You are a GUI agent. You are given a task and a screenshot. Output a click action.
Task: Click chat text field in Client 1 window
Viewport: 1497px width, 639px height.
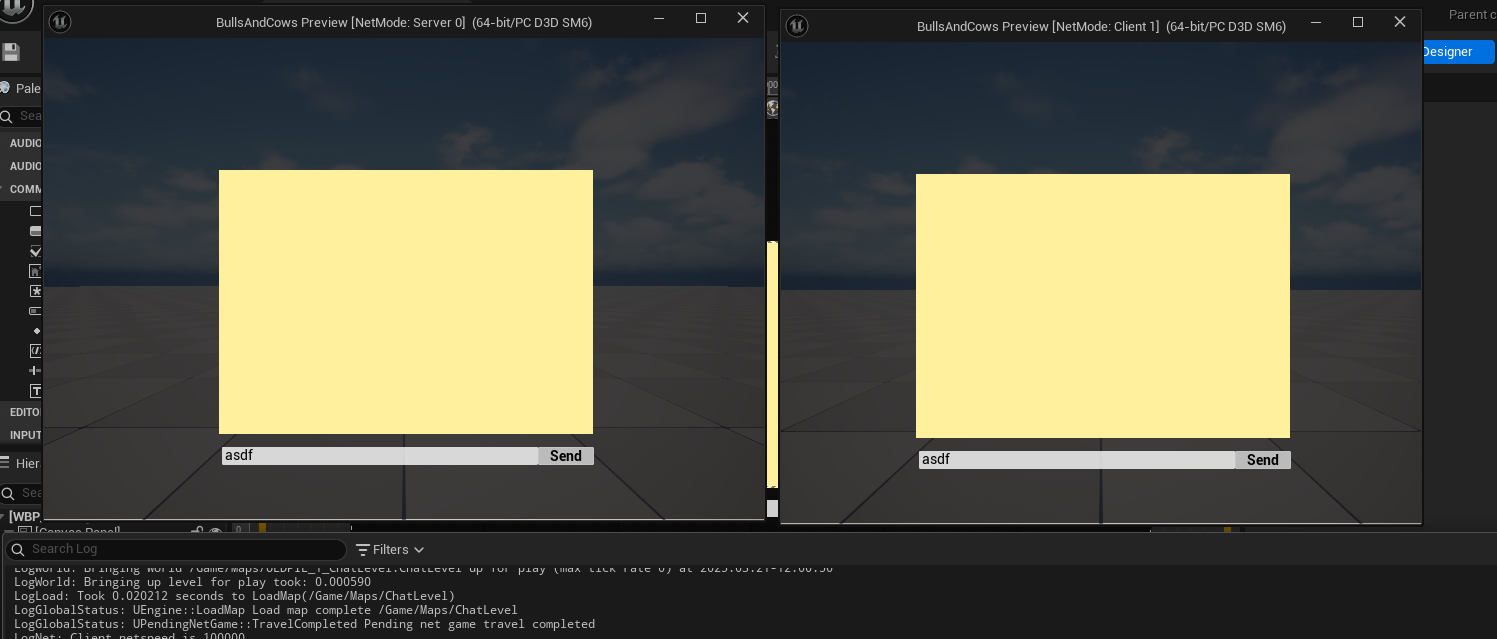click(1077, 460)
